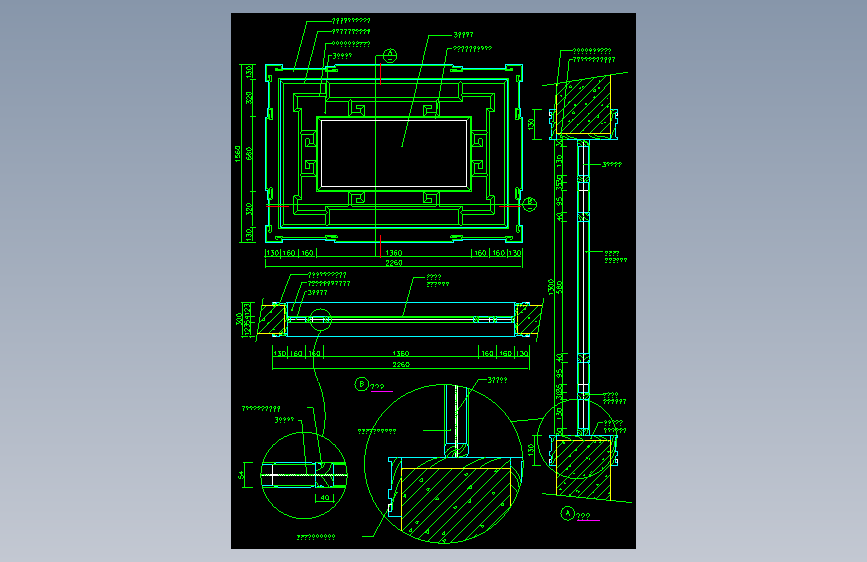
Task: Pick the 2260 dimension under the elevation view
Action: click(394, 263)
